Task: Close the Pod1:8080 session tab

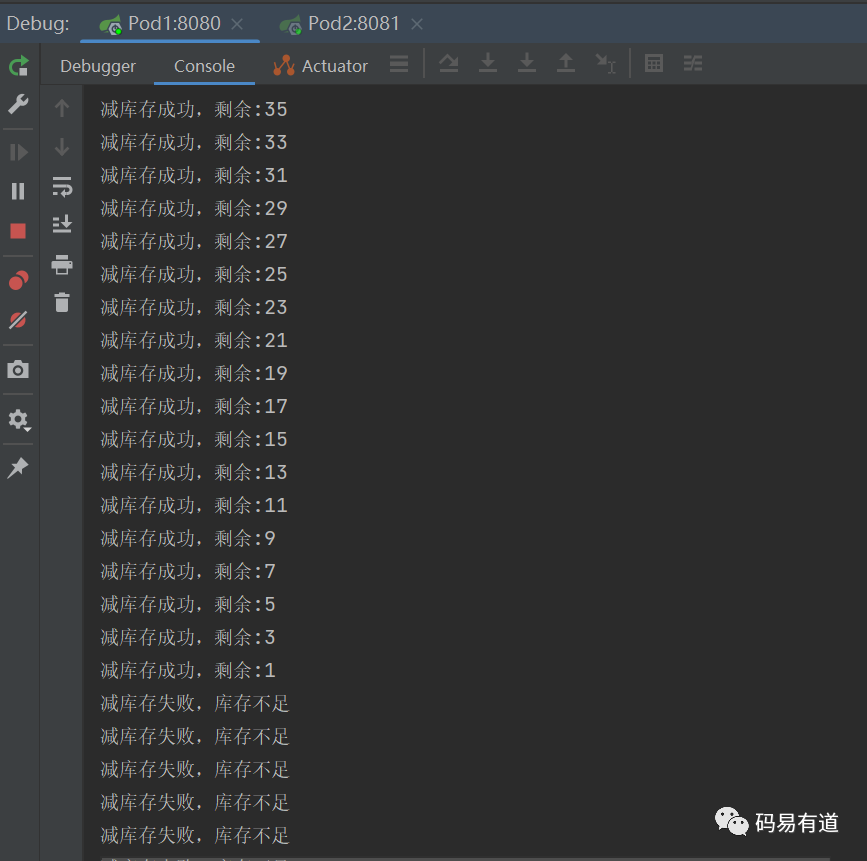Action: pos(237,24)
